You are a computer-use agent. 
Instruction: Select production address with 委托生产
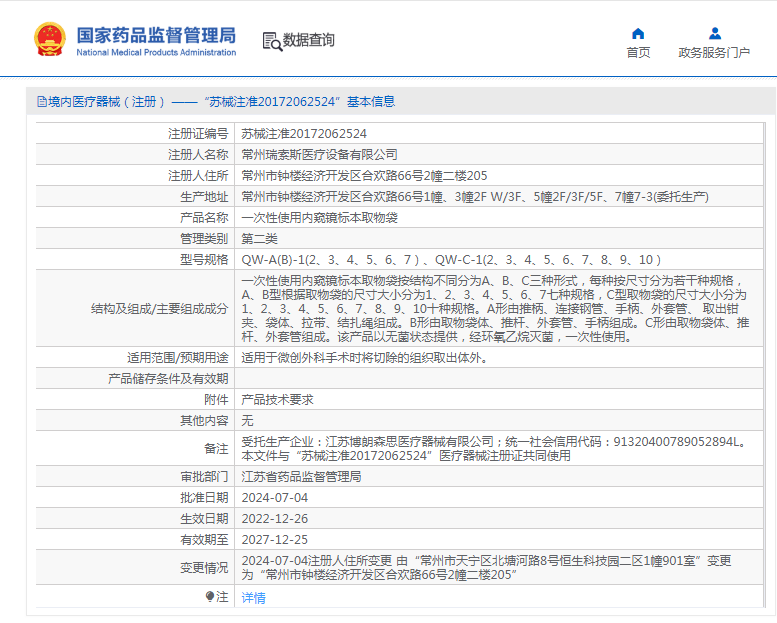point(475,197)
